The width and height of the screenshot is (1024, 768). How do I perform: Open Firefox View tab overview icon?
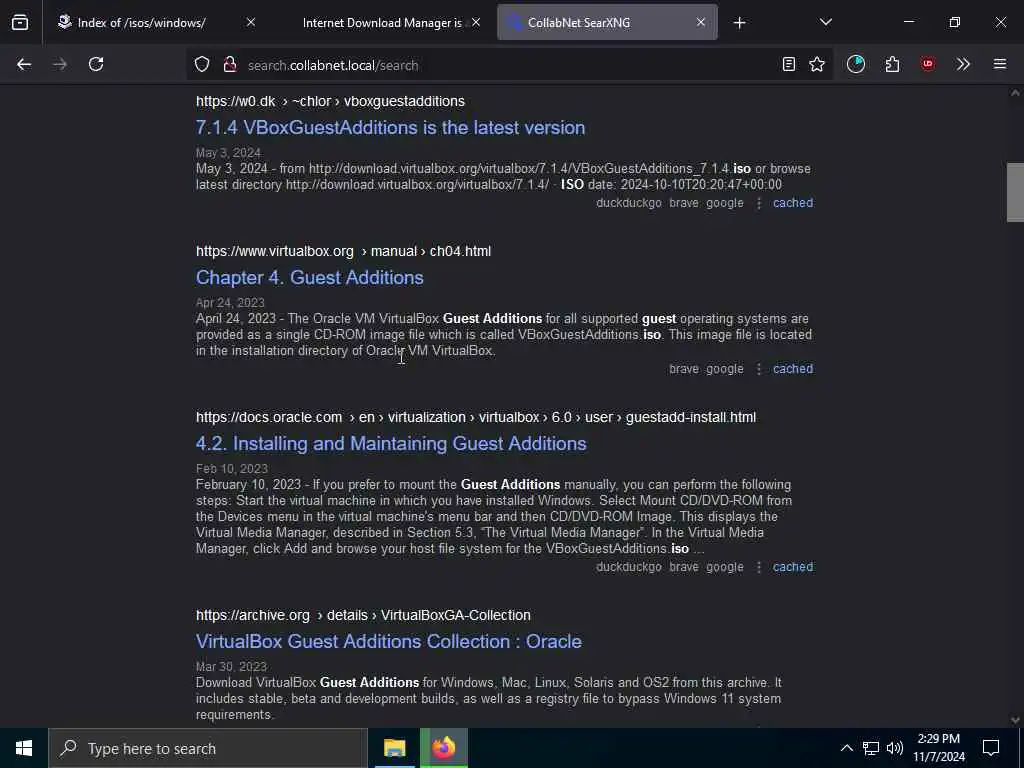pos(20,22)
